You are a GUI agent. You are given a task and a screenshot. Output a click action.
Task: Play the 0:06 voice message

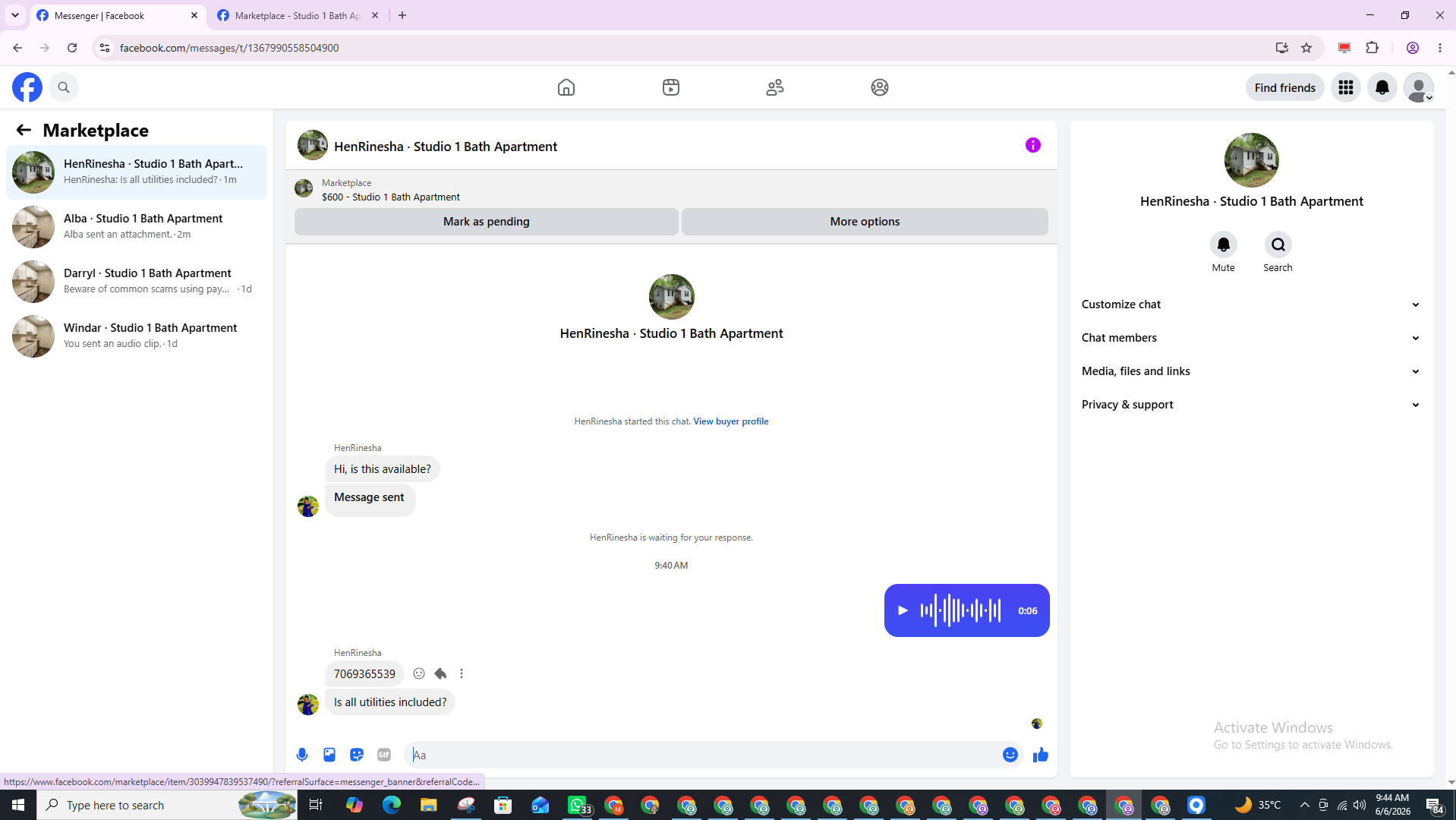coord(903,610)
